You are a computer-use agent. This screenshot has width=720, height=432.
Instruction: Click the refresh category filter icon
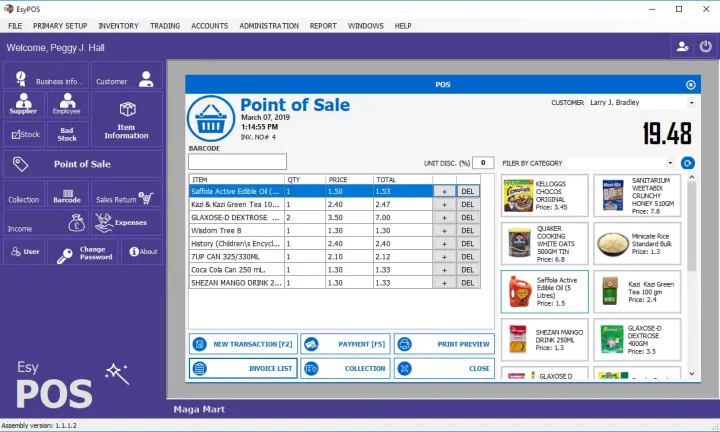click(x=687, y=163)
